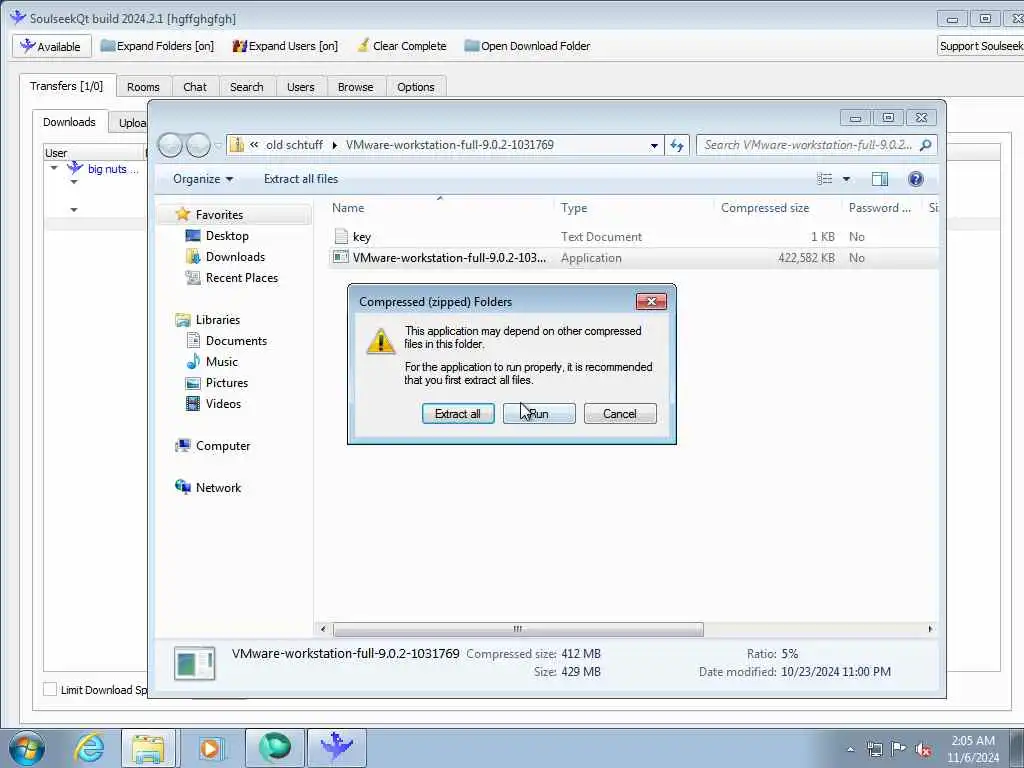Image resolution: width=1024 pixels, height=768 pixels.
Task: Open the Music library
Action: coord(221,361)
